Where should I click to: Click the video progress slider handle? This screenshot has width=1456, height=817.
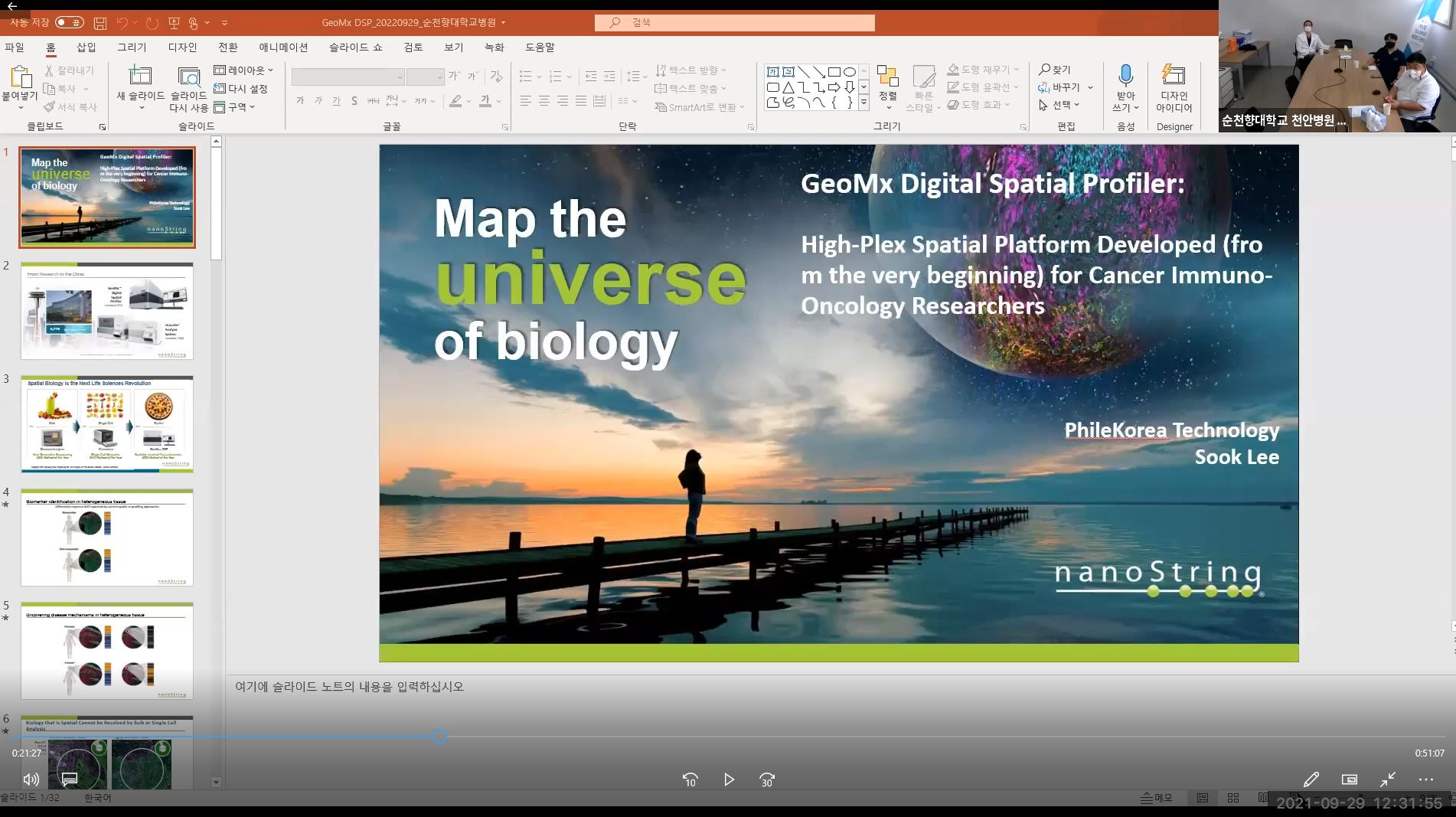tap(439, 737)
